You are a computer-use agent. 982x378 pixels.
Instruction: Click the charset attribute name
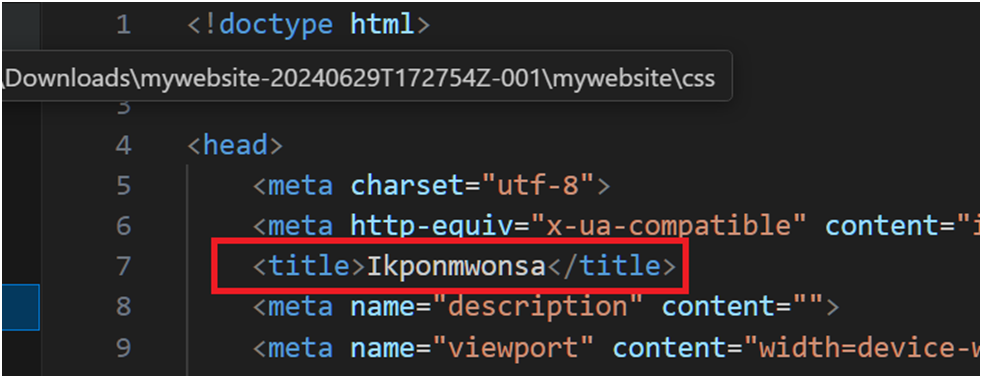tap(408, 186)
